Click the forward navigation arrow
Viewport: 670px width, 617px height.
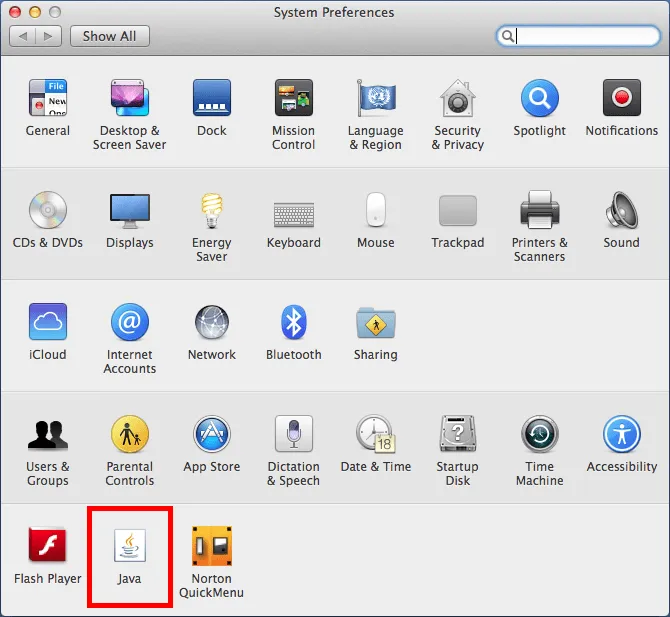coord(50,36)
